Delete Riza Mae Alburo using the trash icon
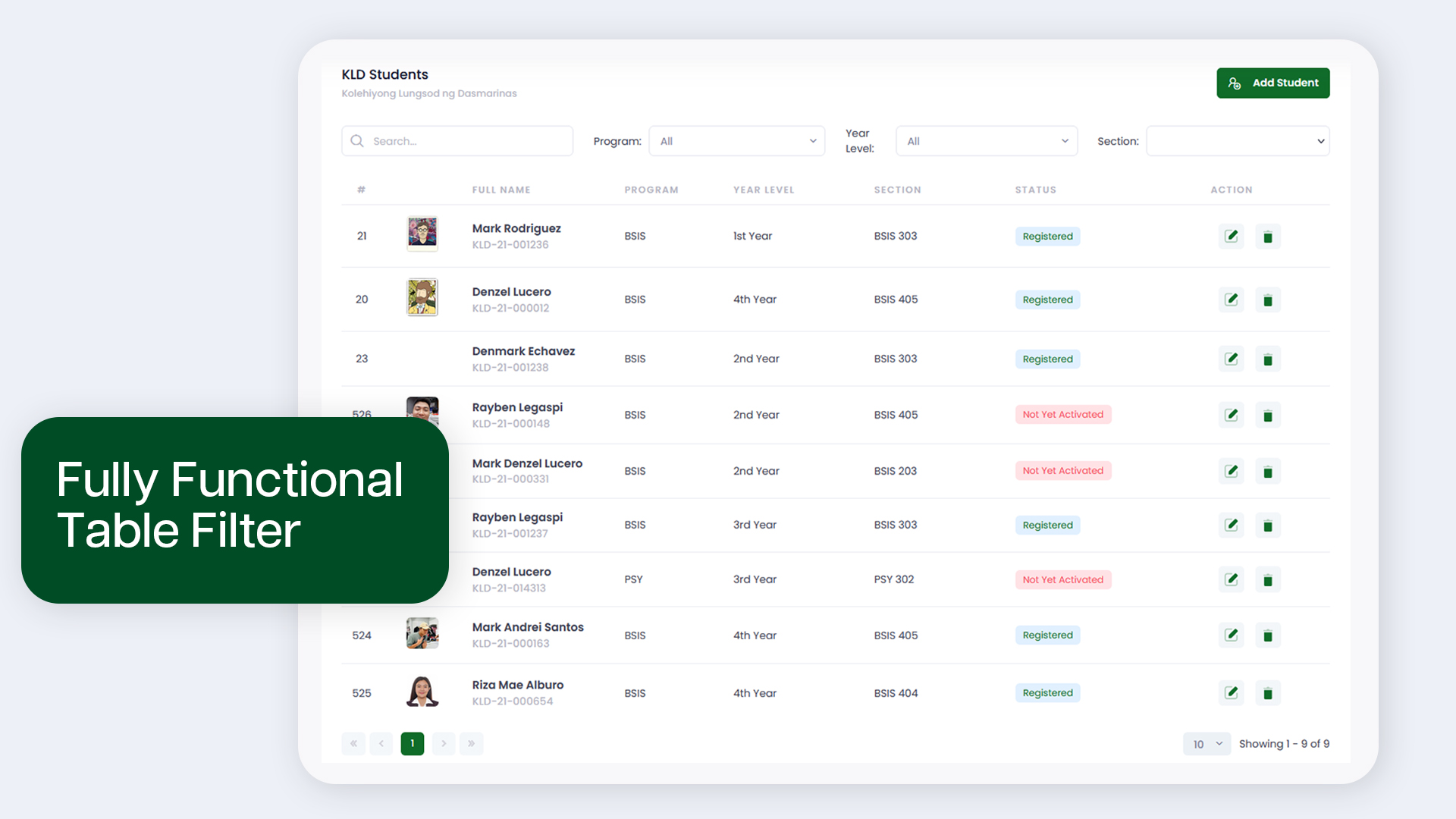The width and height of the screenshot is (1456, 819). (x=1267, y=692)
